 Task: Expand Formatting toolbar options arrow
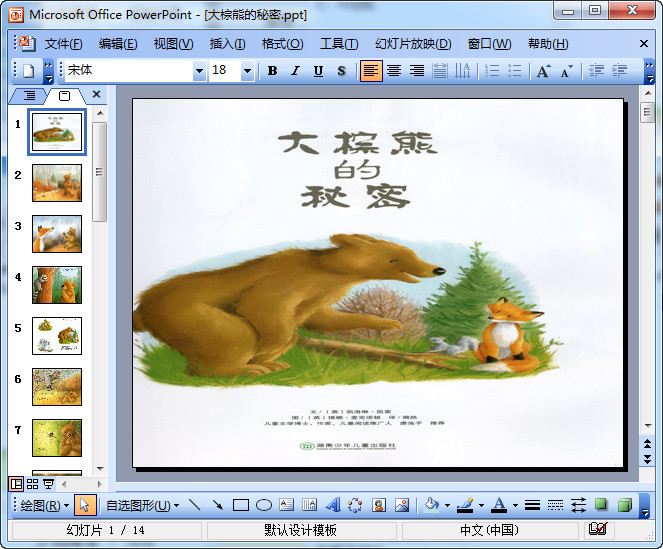click(x=649, y=71)
